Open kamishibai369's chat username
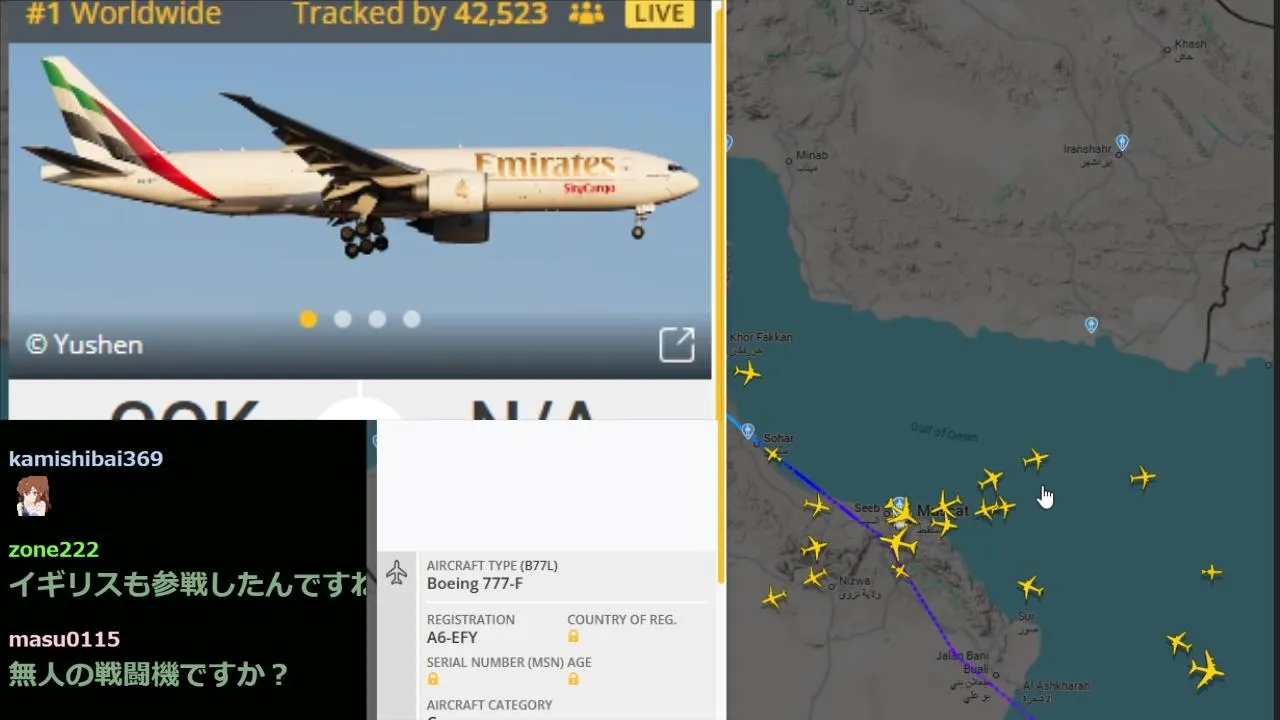The image size is (1280, 720). coord(85,459)
